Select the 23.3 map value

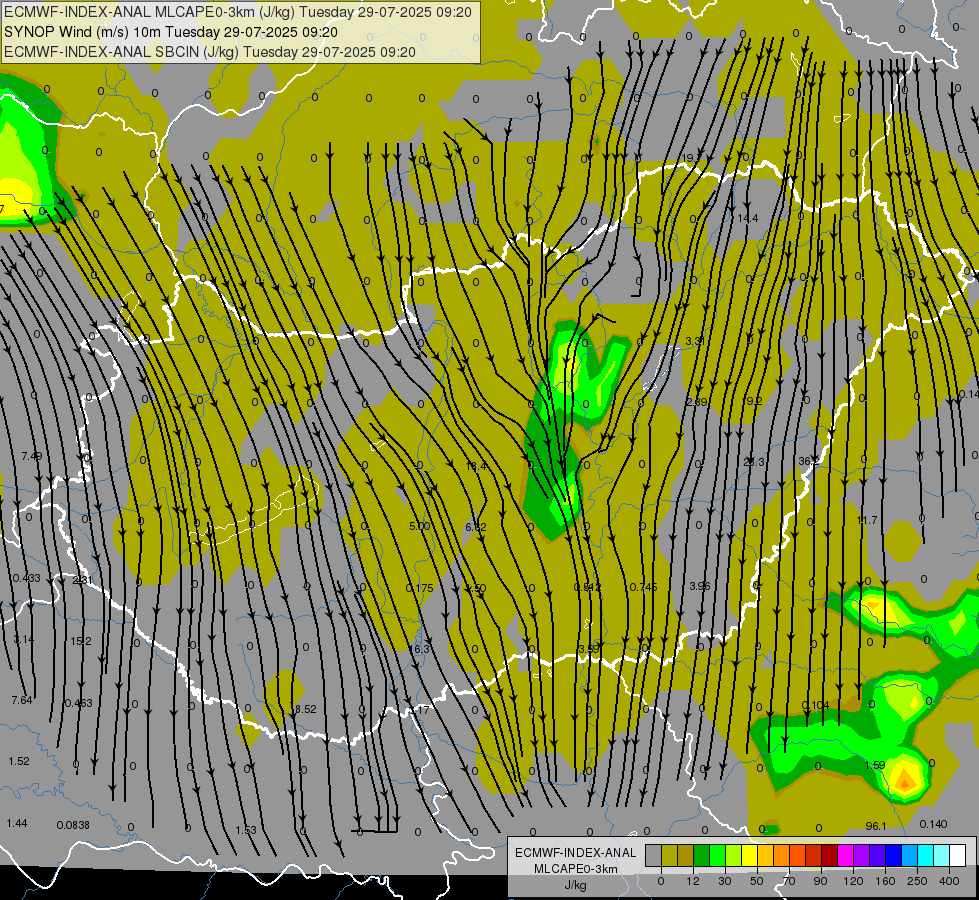coord(754,462)
